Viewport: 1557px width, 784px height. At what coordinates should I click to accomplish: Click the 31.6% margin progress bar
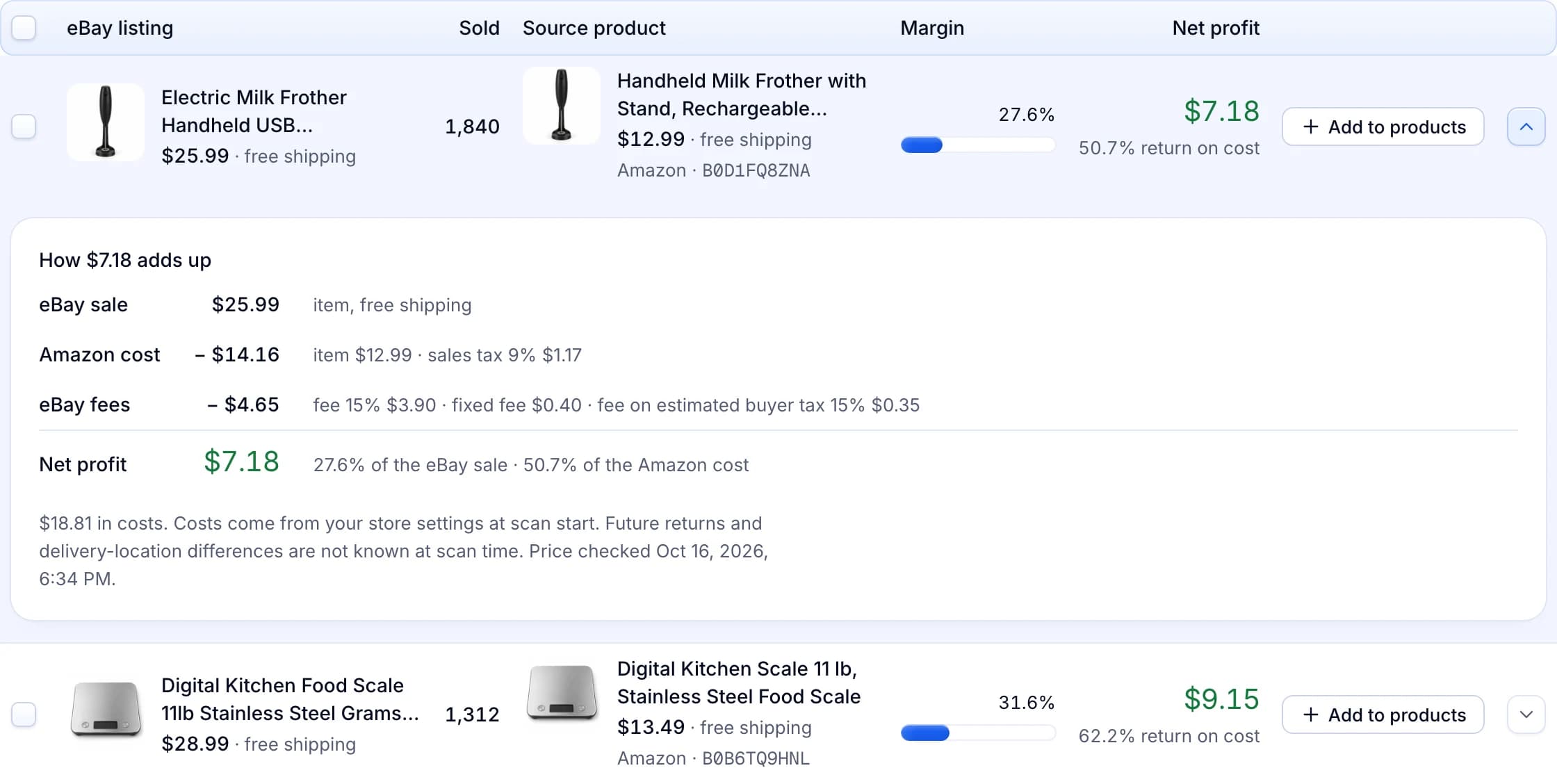tap(977, 733)
